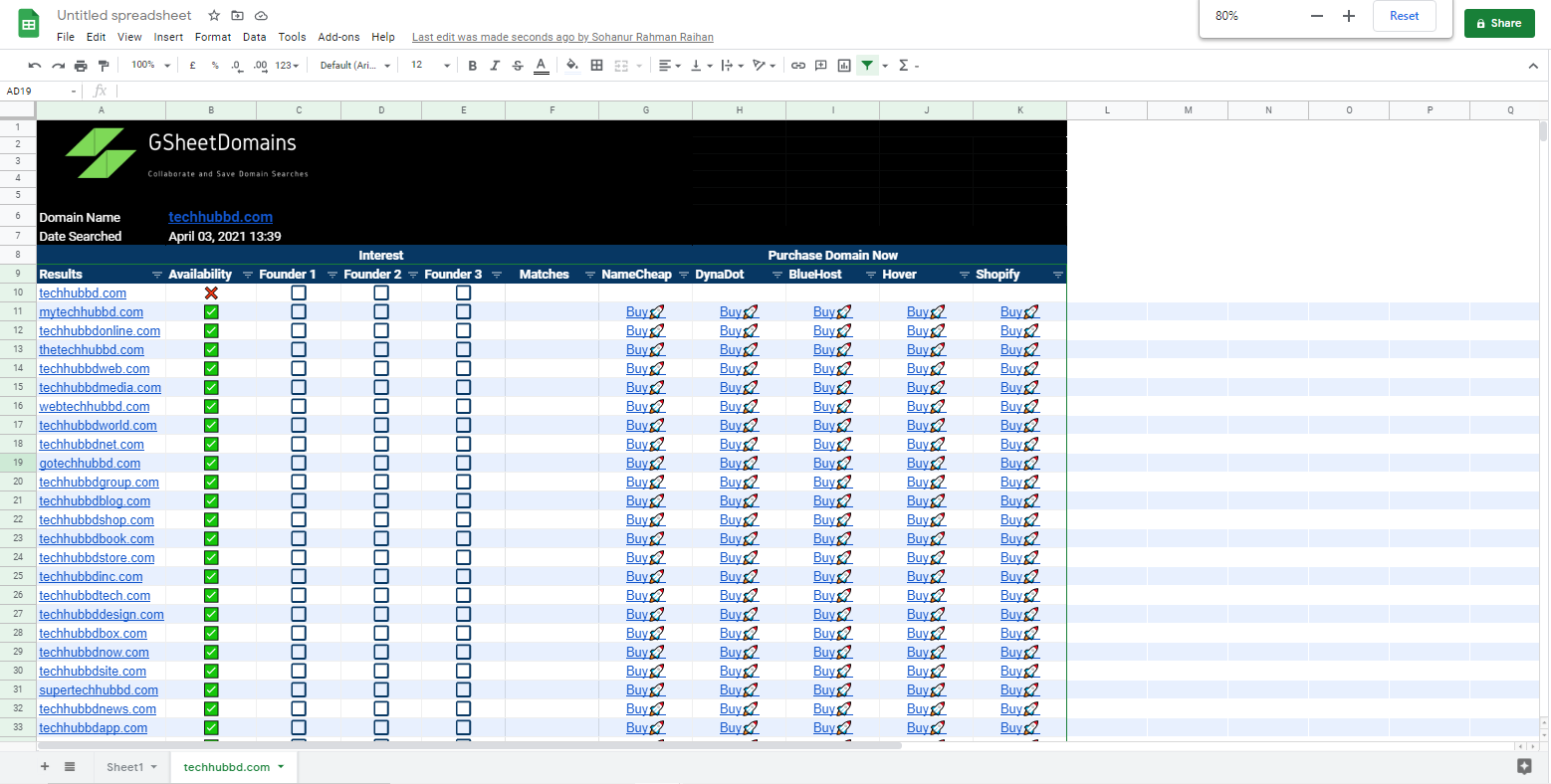Image resolution: width=1551 pixels, height=784 pixels.
Task: Check Founder 2 box for techhubbdweb.com
Action: tap(381, 369)
